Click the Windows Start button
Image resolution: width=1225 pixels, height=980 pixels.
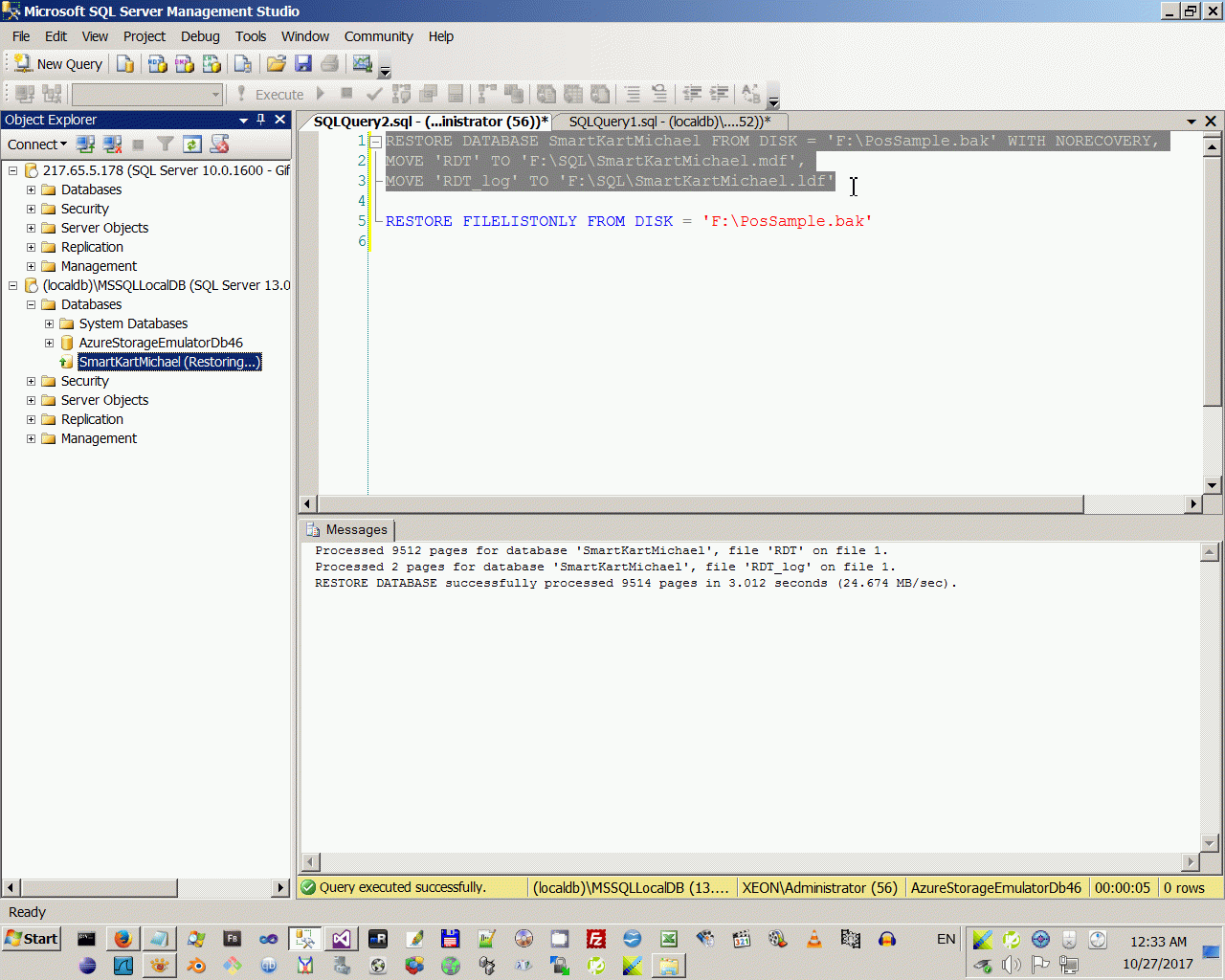tap(32, 938)
